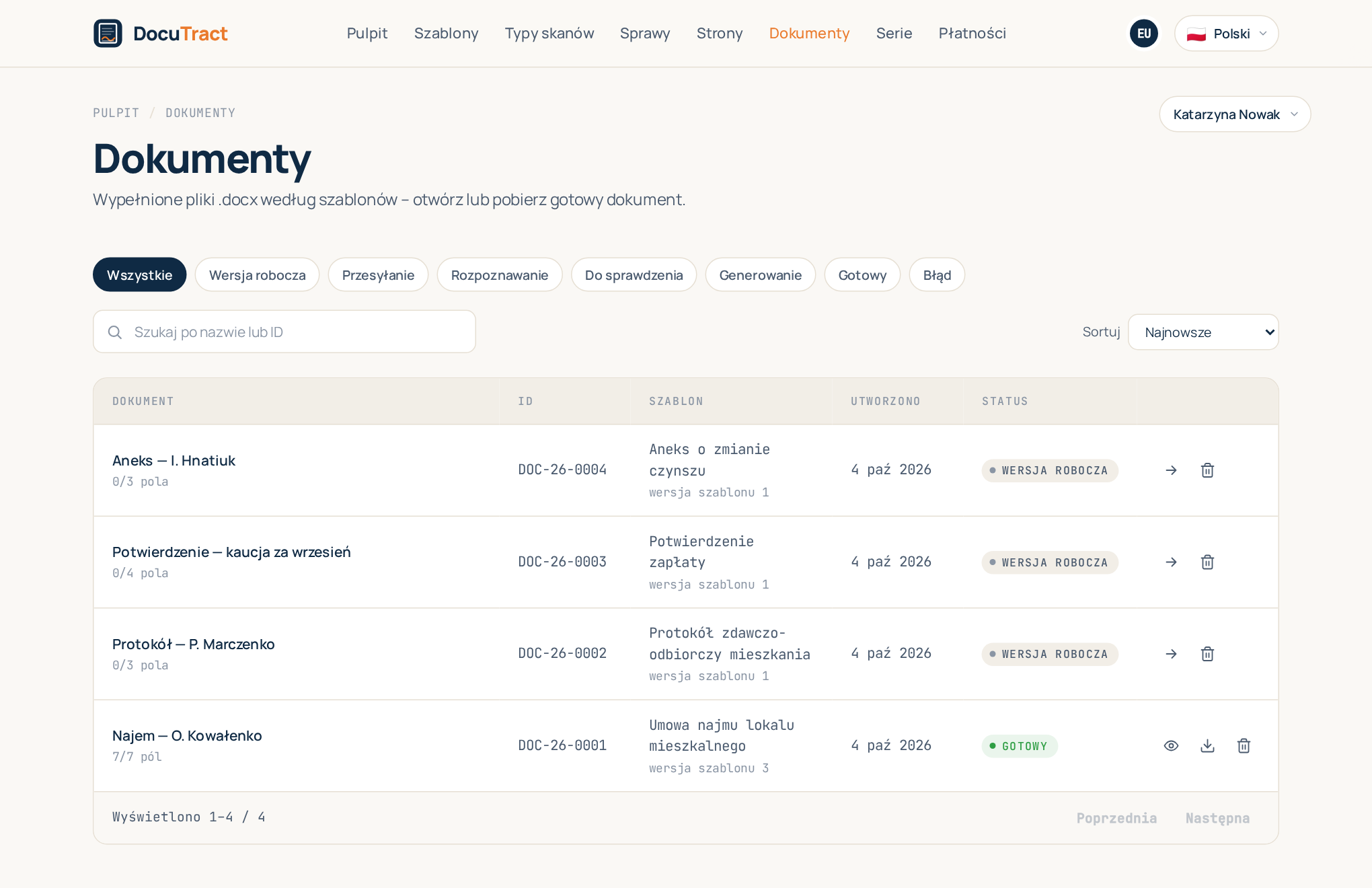
Task: Delete document DOC-26-0004 with trash icon
Action: click(1207, 470)
